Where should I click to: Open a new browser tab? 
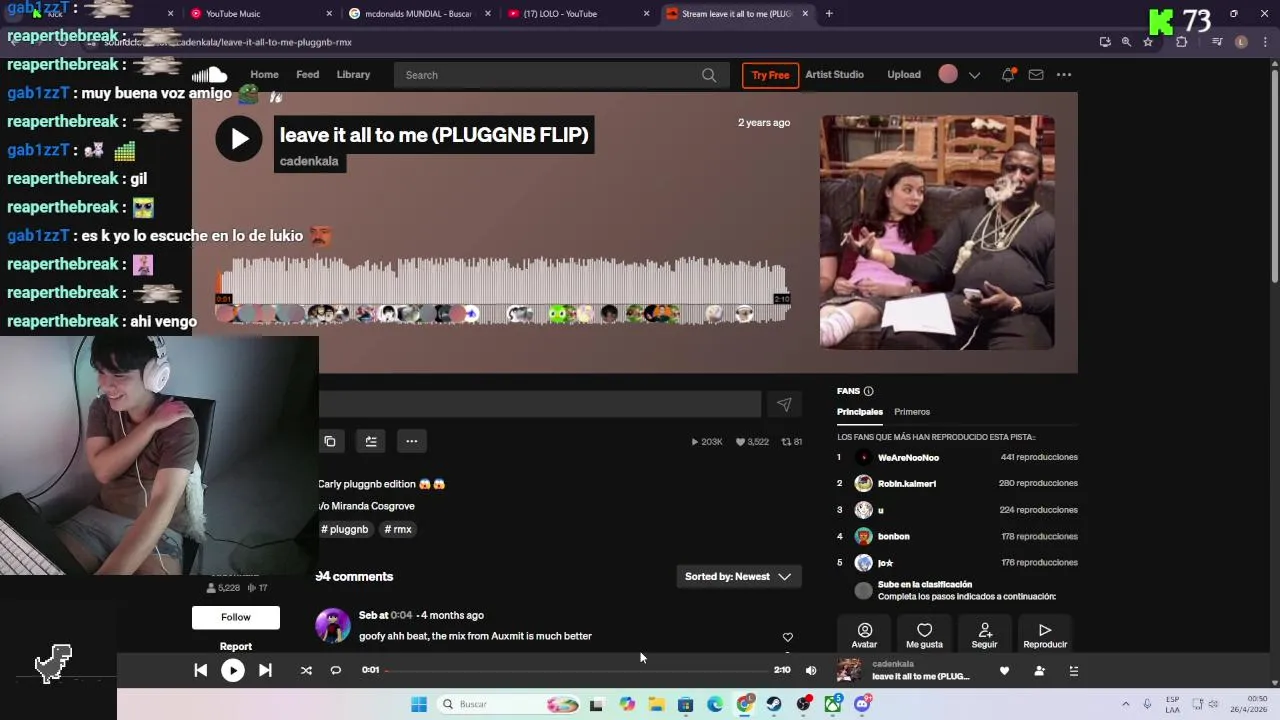(829, 14)
